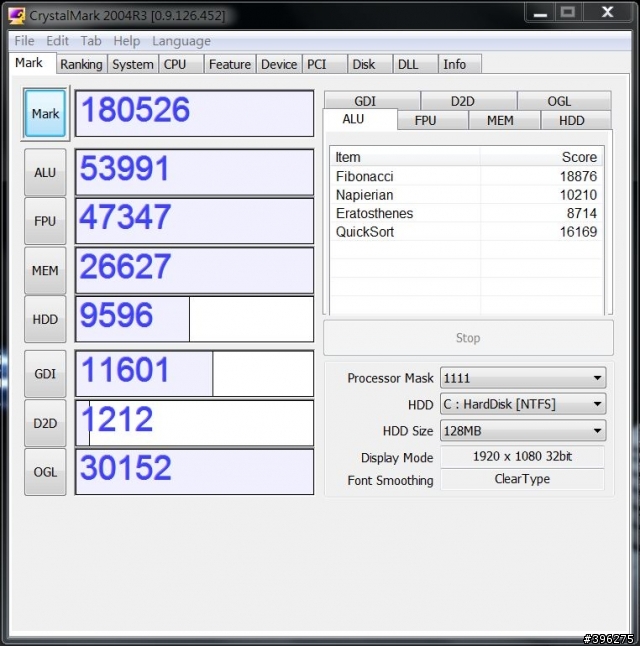The image size is (640, 647).
Task: Select the Eratosthenes row
Action: click(466, 213)
